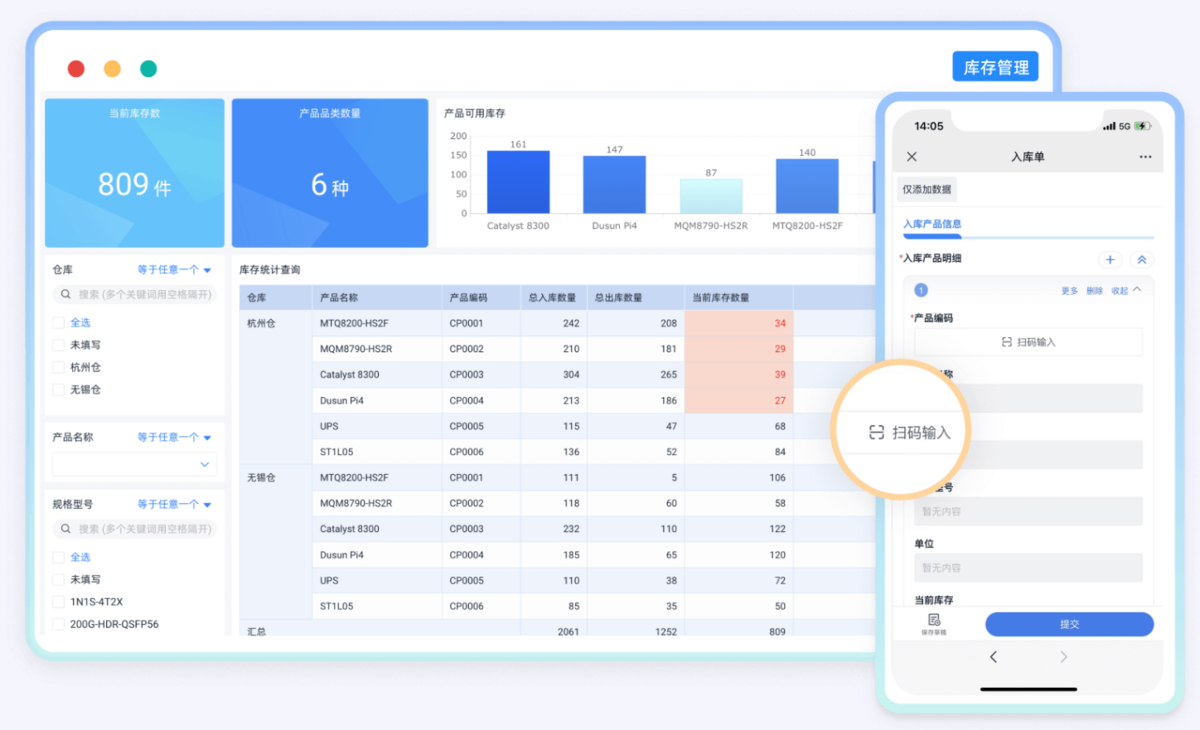Expand the 产品名称 combo box
Screen dimensions: 1200x730
pyautogui.click(x=134, y=464)
